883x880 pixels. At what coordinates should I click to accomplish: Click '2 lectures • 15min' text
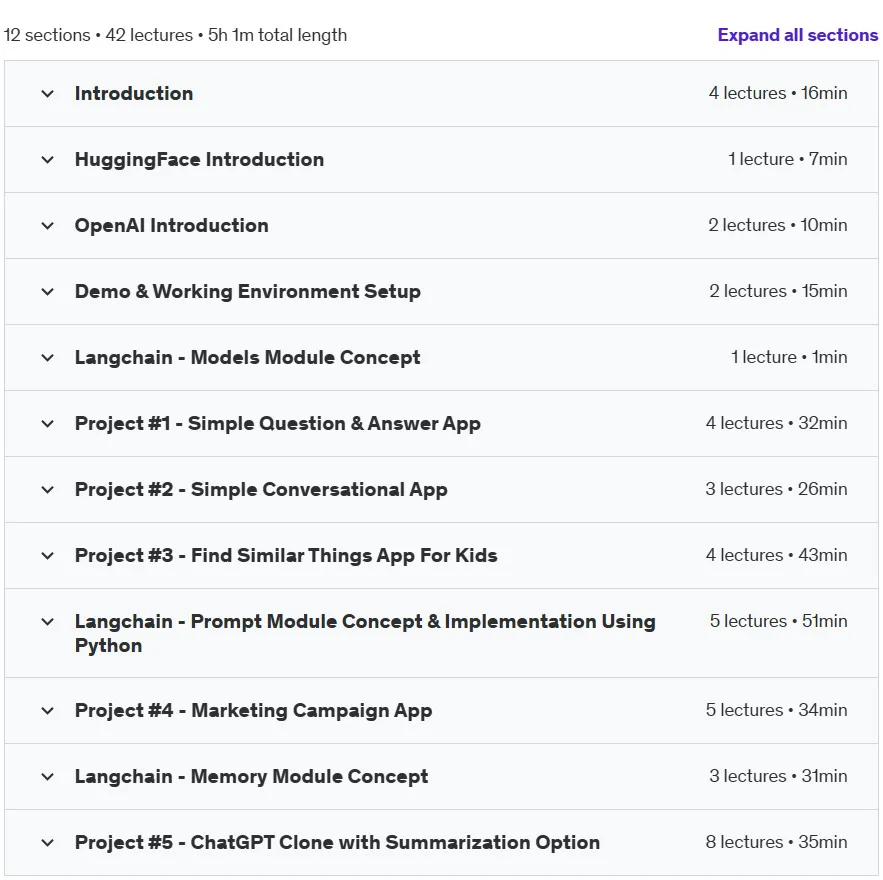point(778,291)
